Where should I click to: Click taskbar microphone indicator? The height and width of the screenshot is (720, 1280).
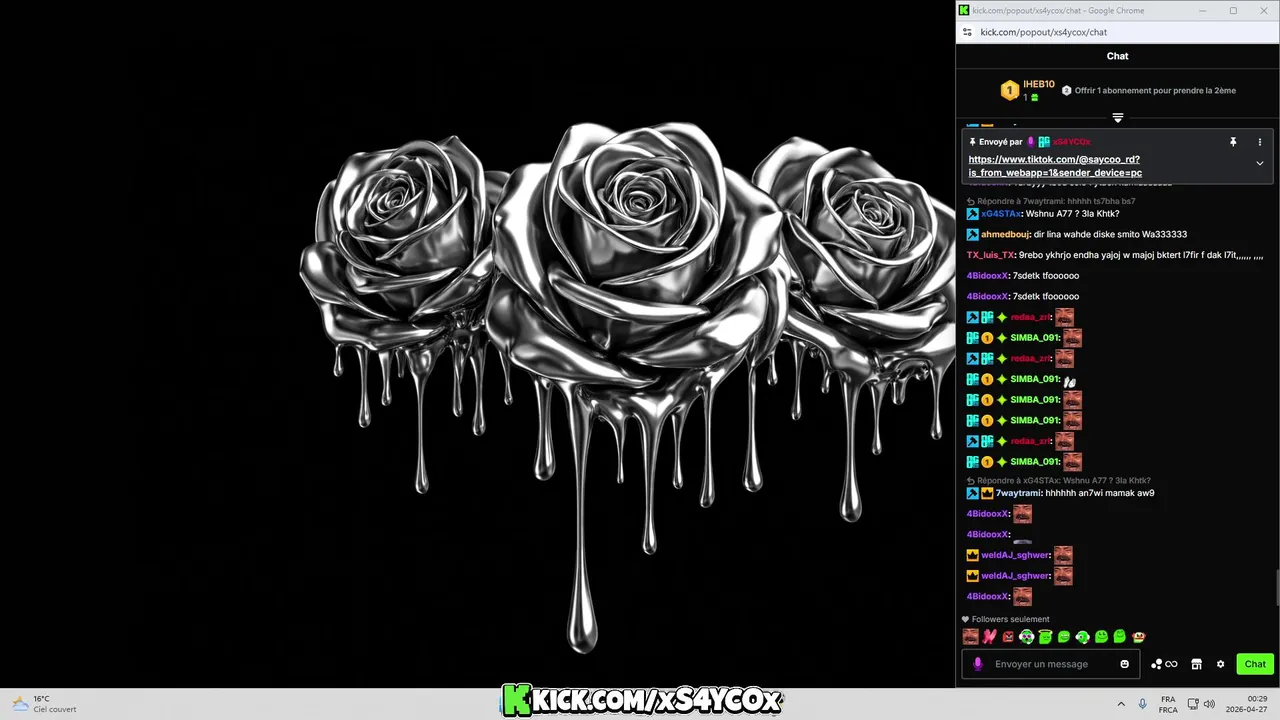(x=1143, y=704)
